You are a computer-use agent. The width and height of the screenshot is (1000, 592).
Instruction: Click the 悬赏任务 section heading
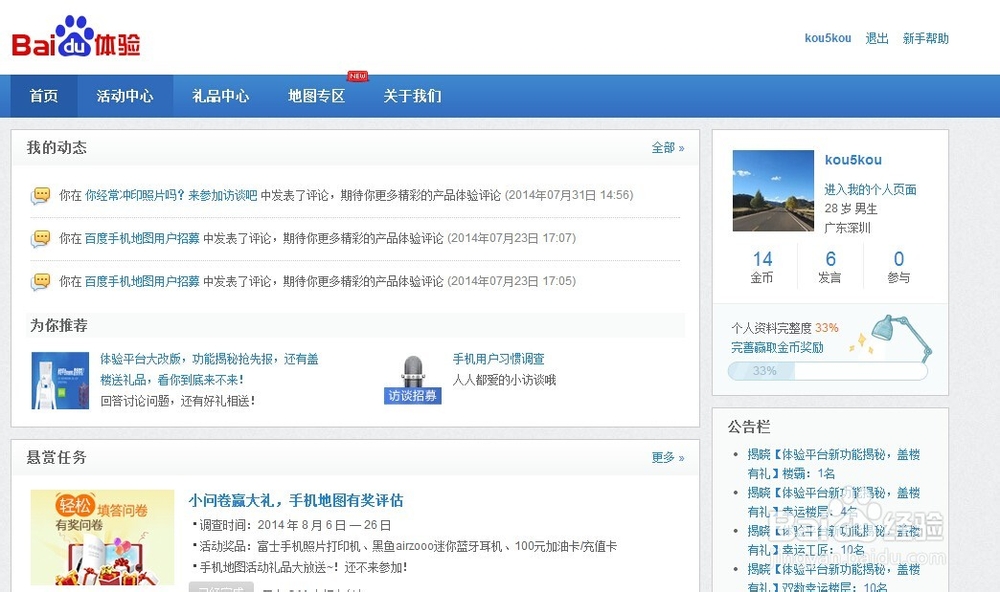coord(57,457)
